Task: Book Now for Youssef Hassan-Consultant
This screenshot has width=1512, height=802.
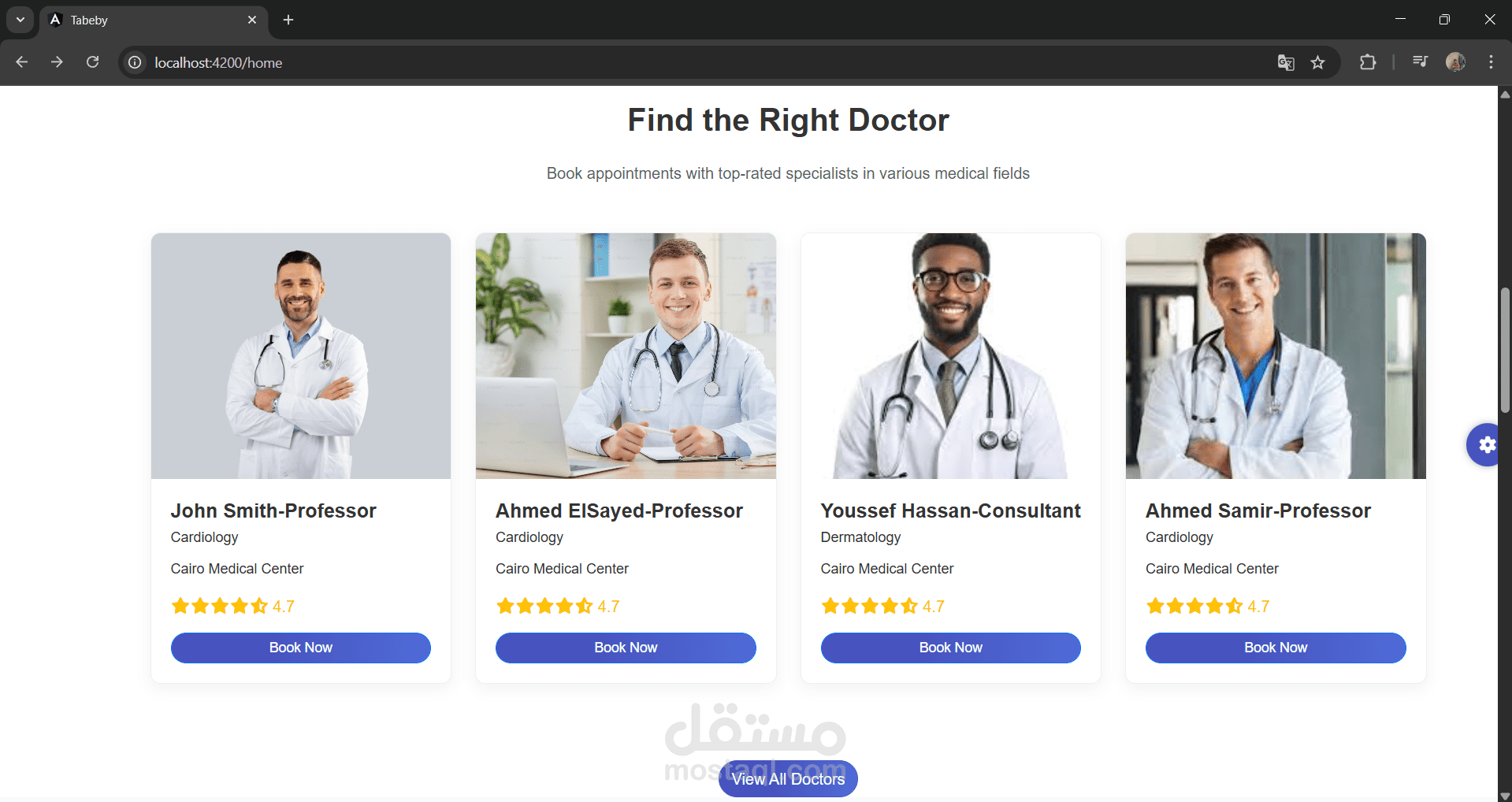Action: pos(951,648)
